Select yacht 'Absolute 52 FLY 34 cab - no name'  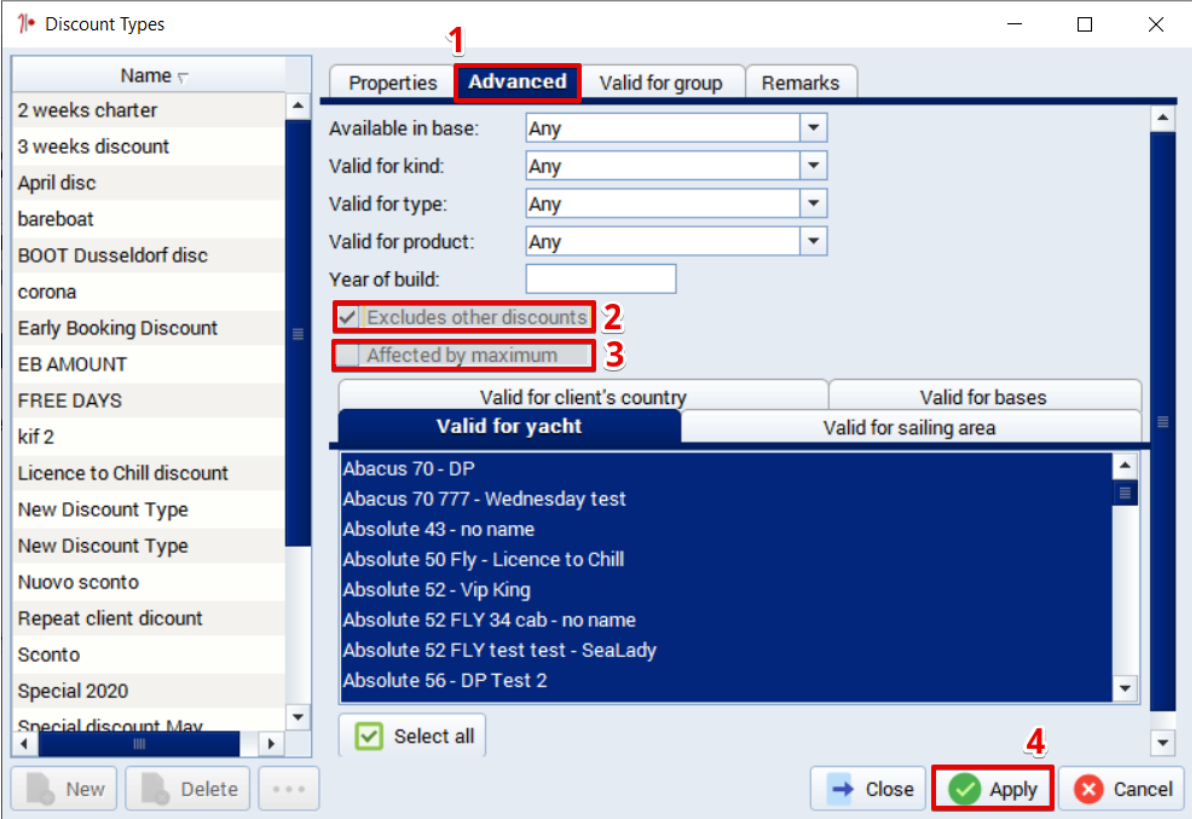(727, 621)
